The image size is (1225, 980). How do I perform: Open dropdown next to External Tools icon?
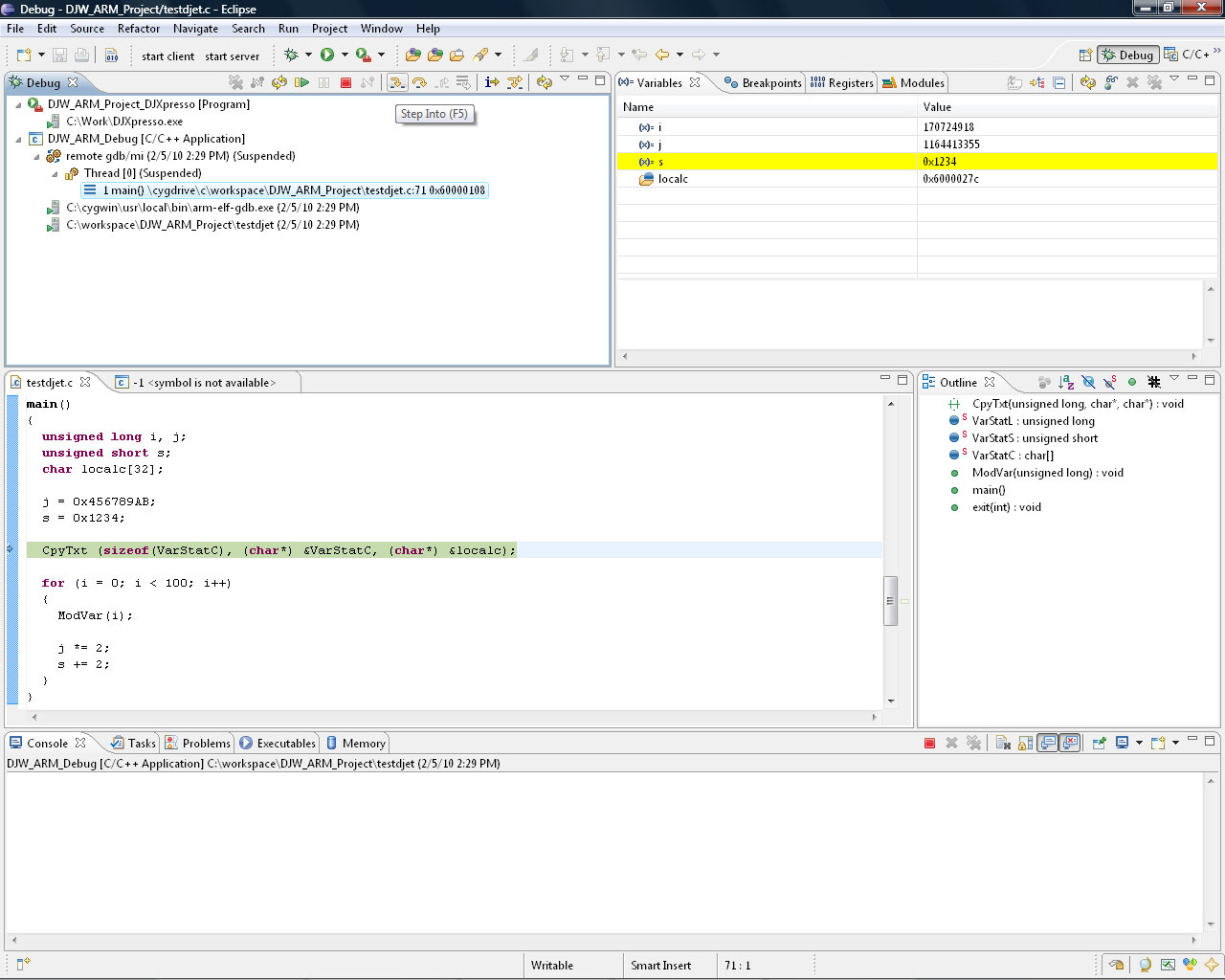[x=381, y=56]
